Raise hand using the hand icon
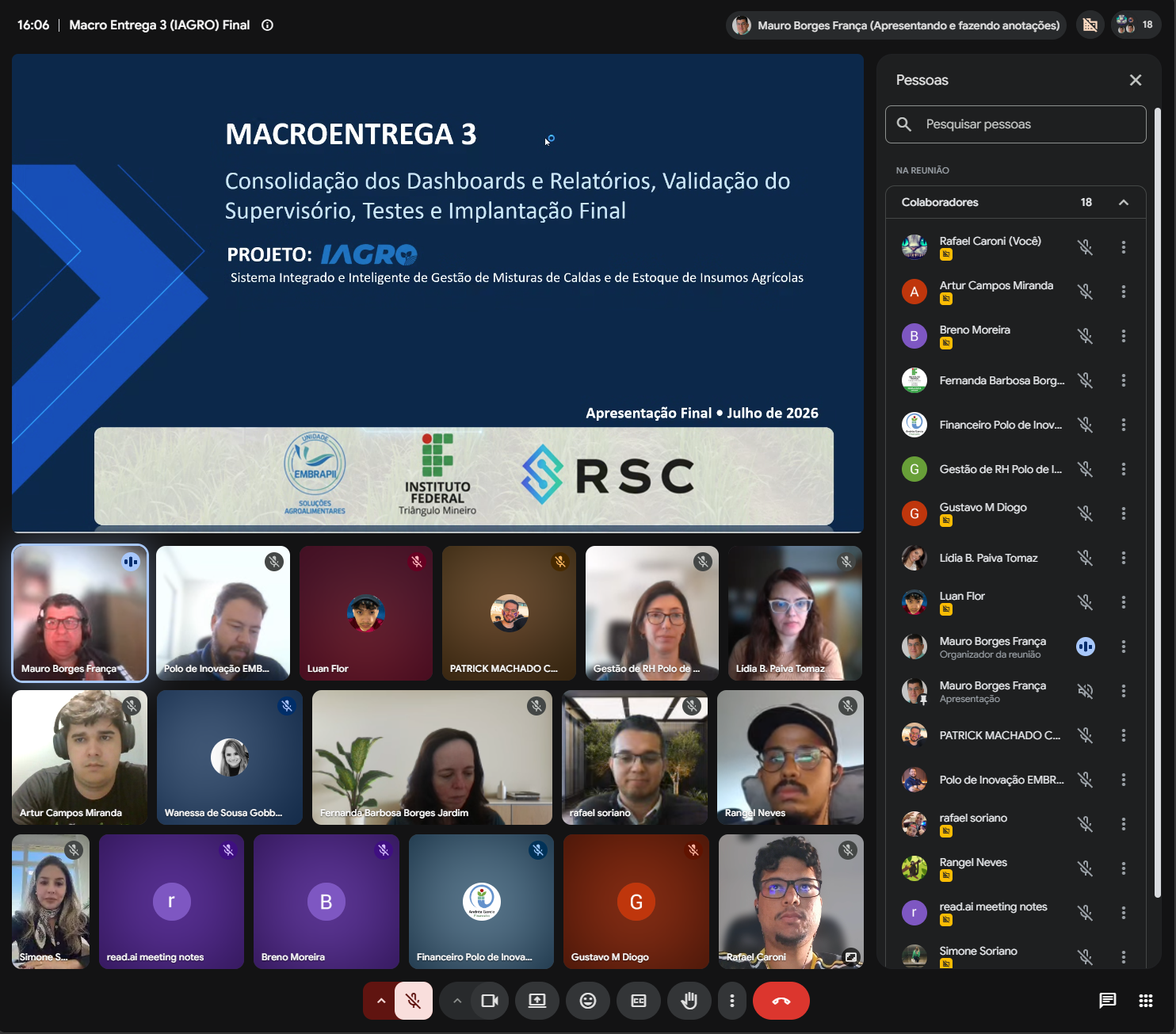Image resolution: width=1176 pixels, height=1034 pixels. tap(689, 1001)
